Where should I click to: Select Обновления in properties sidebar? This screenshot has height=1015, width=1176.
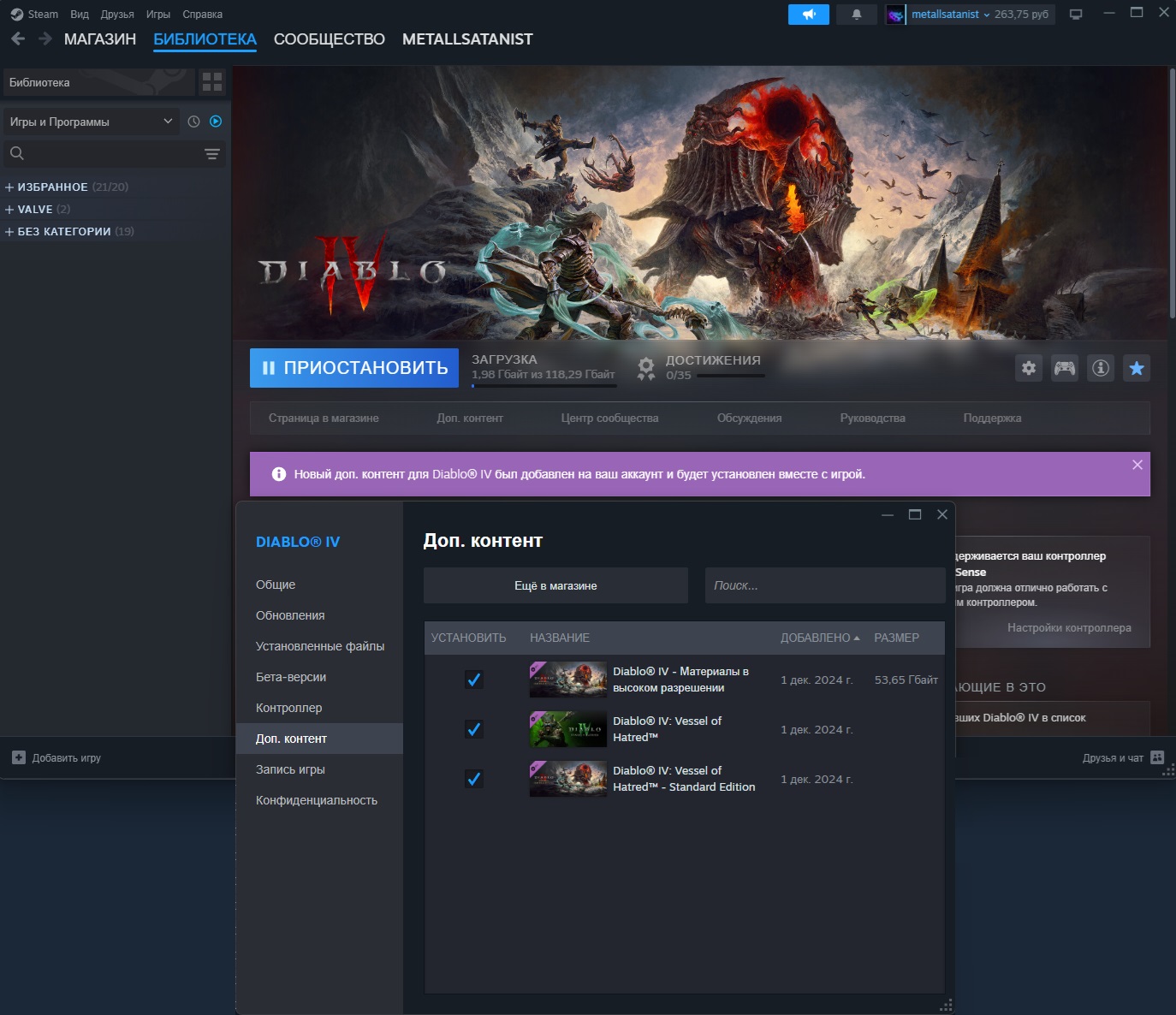coord(290,615)
